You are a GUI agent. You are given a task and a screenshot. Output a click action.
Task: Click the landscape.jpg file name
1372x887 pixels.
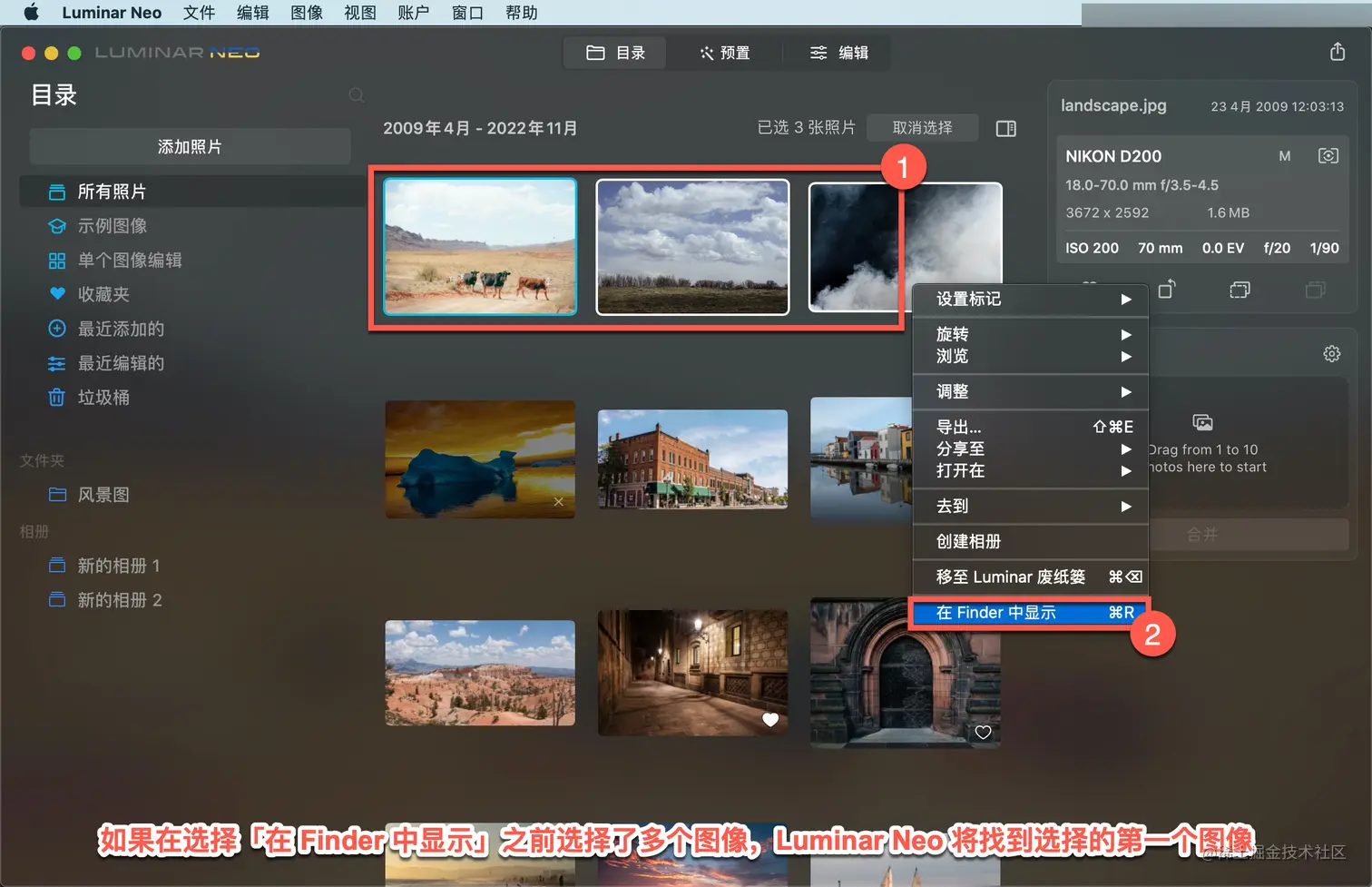(x=1113, y=105)
